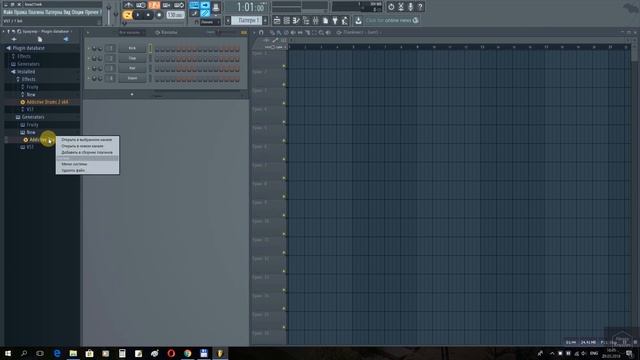
Task: Open the Линия snap dropdown
Action: click(x=210, y=22)
